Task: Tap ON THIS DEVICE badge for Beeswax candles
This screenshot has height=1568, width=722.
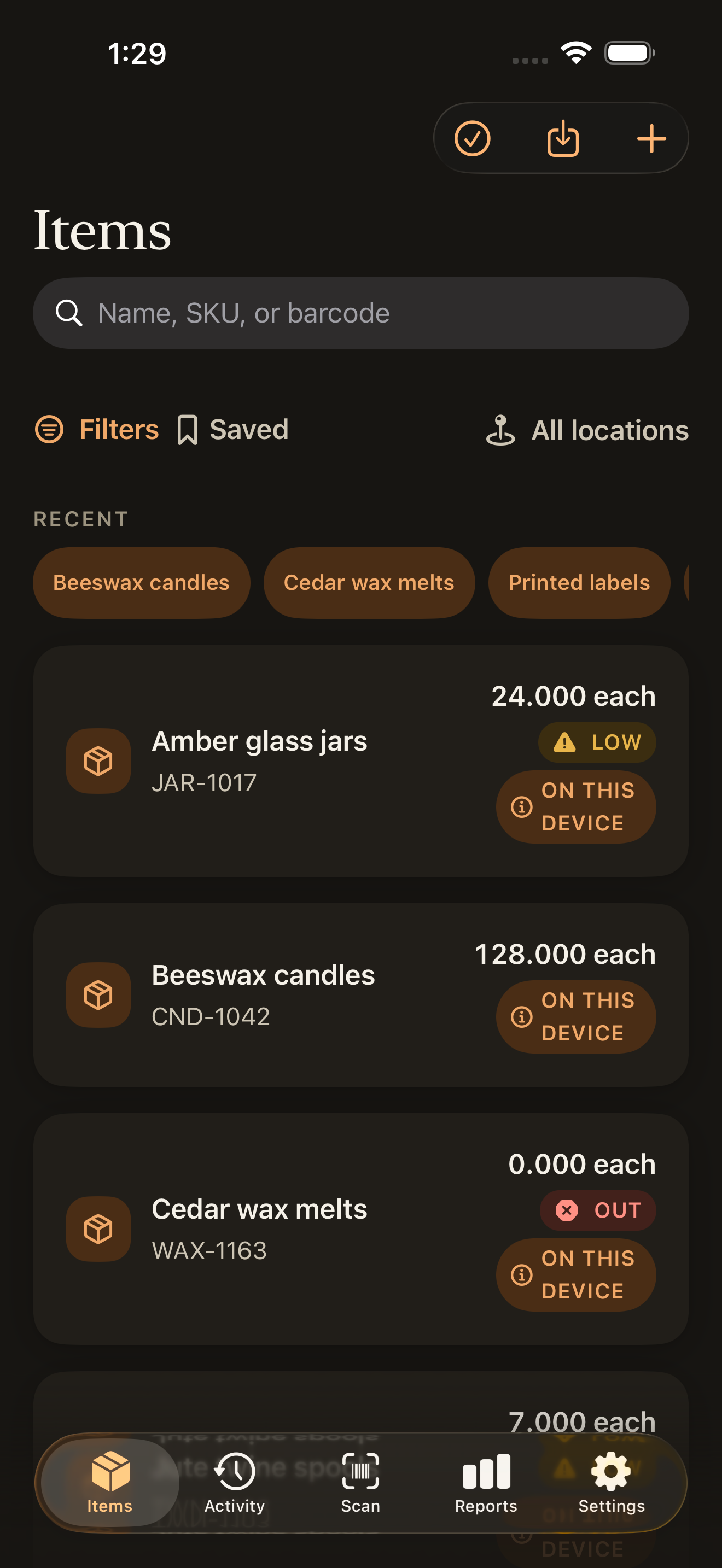Action: tap(576, 1016)
